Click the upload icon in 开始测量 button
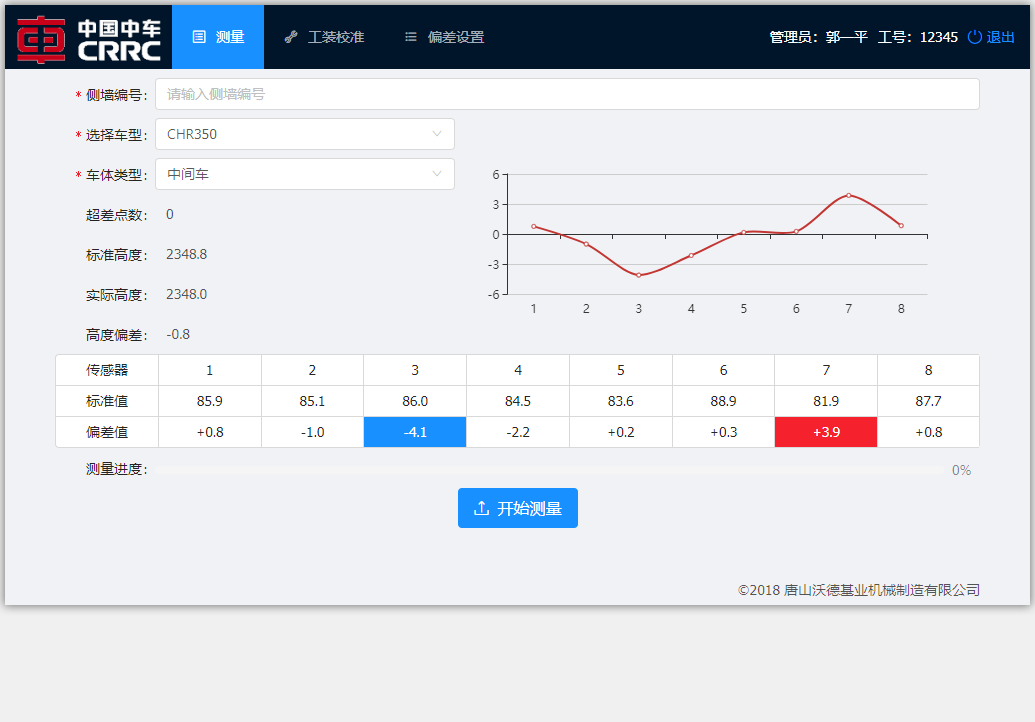Image resolution: width=1035 pixels, height=722 pixels. [481, 508]
